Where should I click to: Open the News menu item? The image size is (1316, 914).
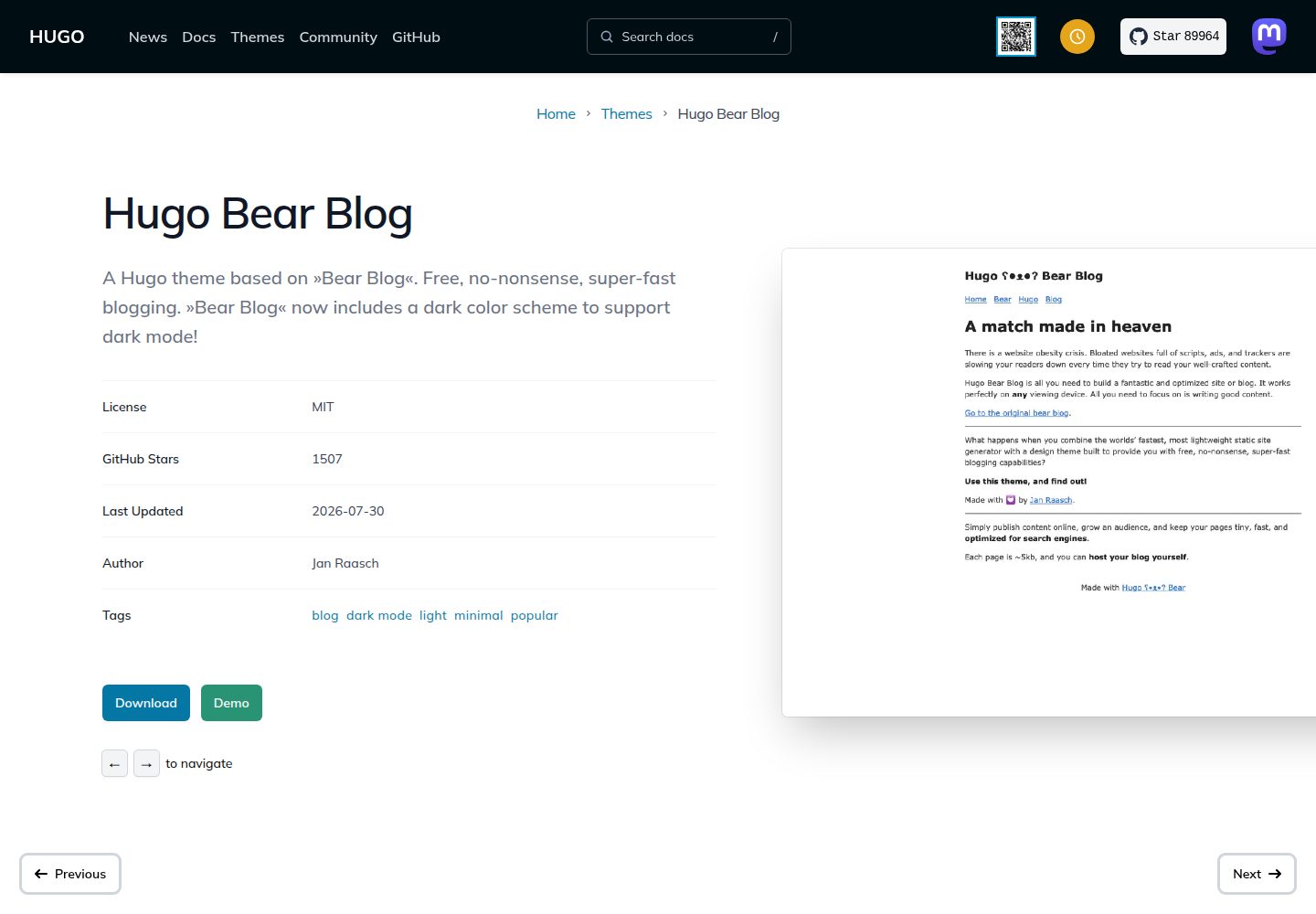pyautogui.click(x=148, y=37)
